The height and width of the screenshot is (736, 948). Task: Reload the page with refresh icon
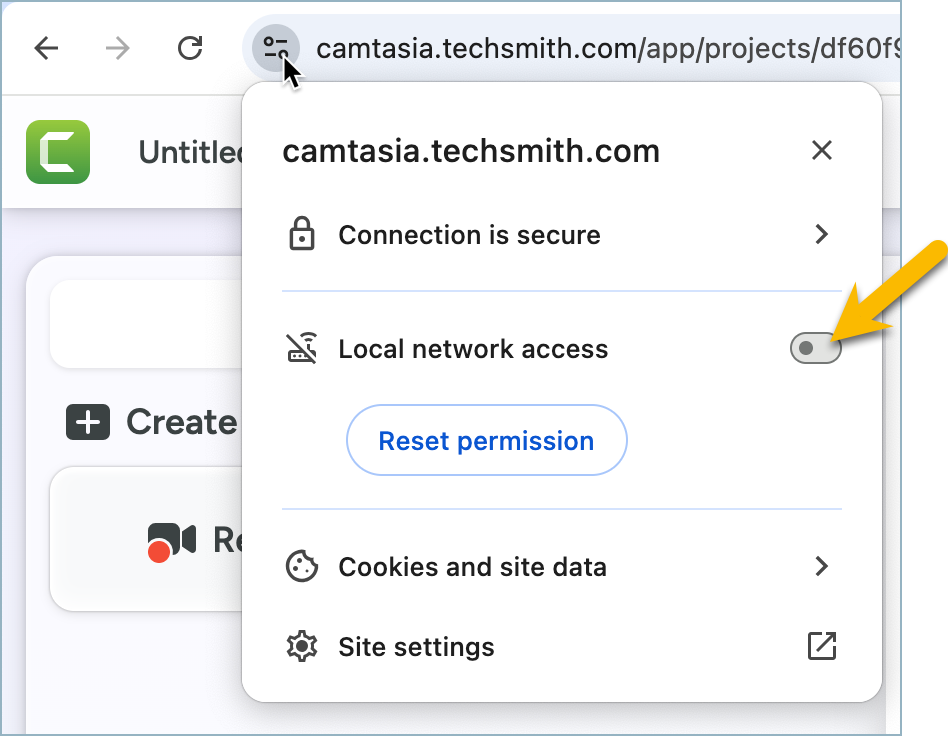tap(190, 48)
